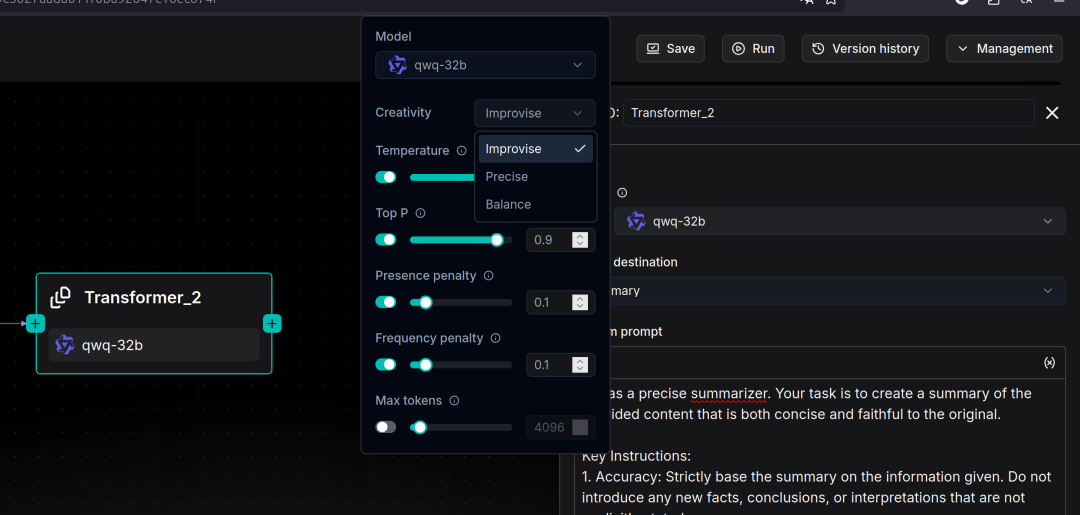The height and width of the screenshot is (515, 1080).
Task: Click the Top P slider handle
Action: 497,240
